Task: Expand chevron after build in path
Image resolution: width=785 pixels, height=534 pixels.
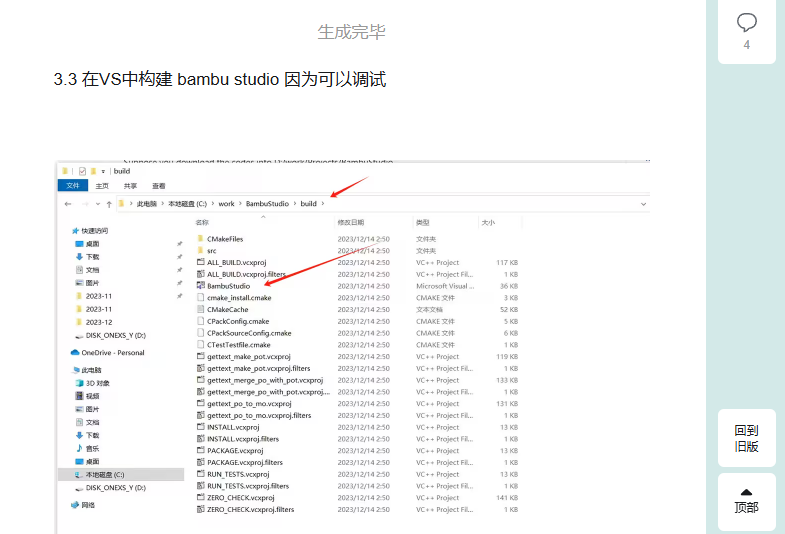Action: [x=323, y=204]
